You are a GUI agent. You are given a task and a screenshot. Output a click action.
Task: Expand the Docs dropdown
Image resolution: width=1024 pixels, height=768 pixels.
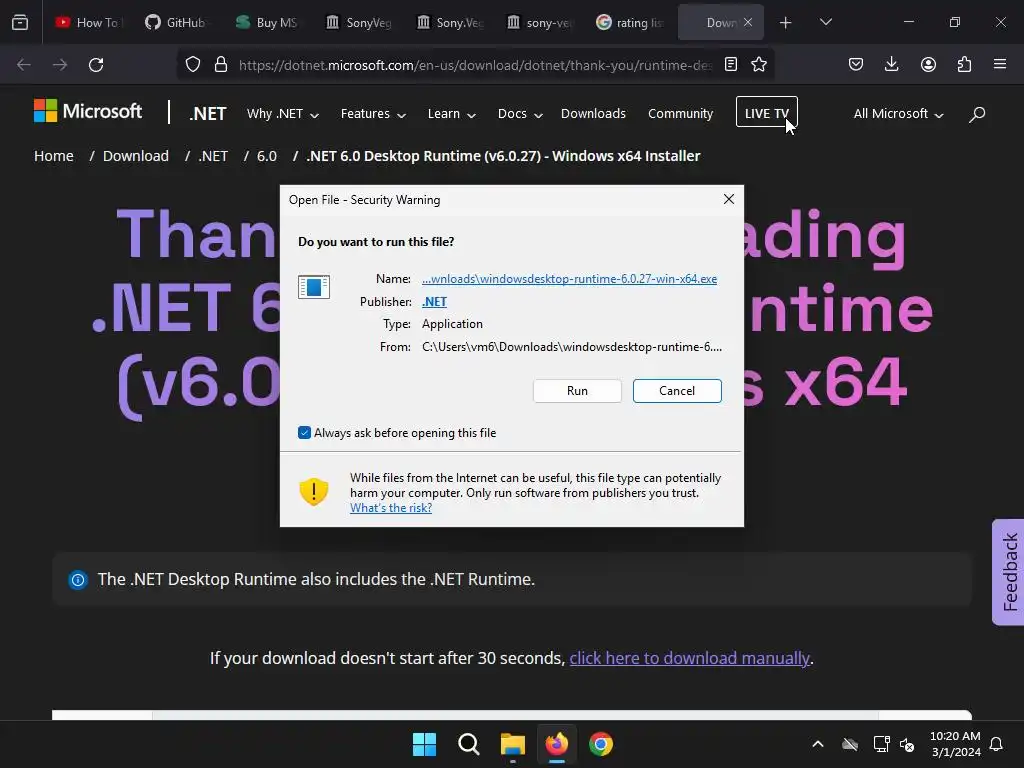(x=520, y=114)
